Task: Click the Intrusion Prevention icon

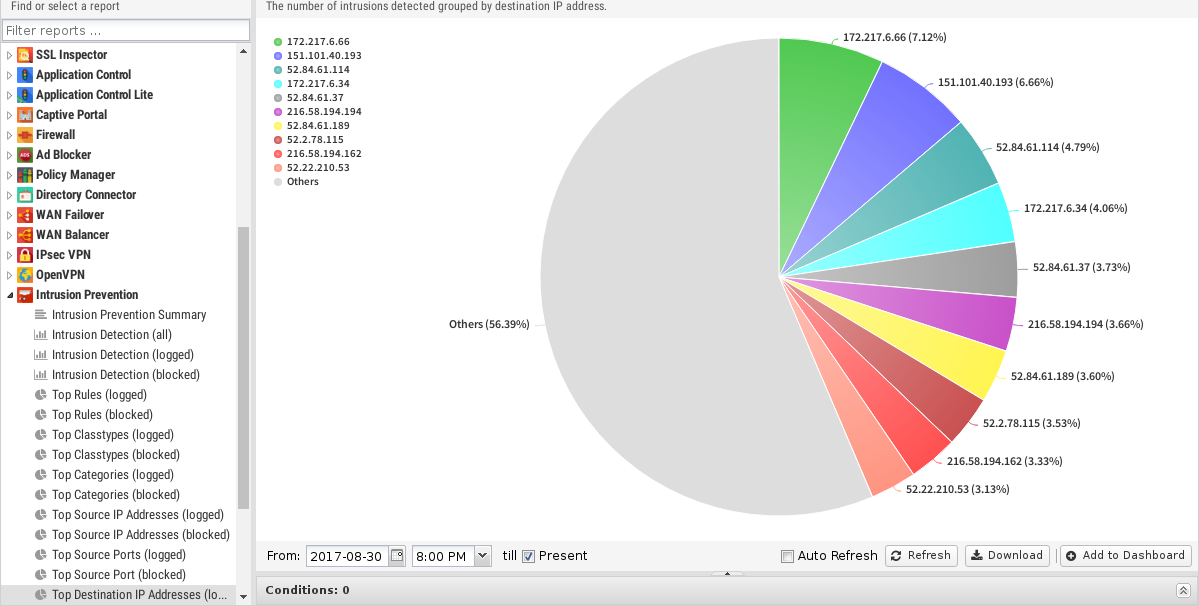Action: 24,295
